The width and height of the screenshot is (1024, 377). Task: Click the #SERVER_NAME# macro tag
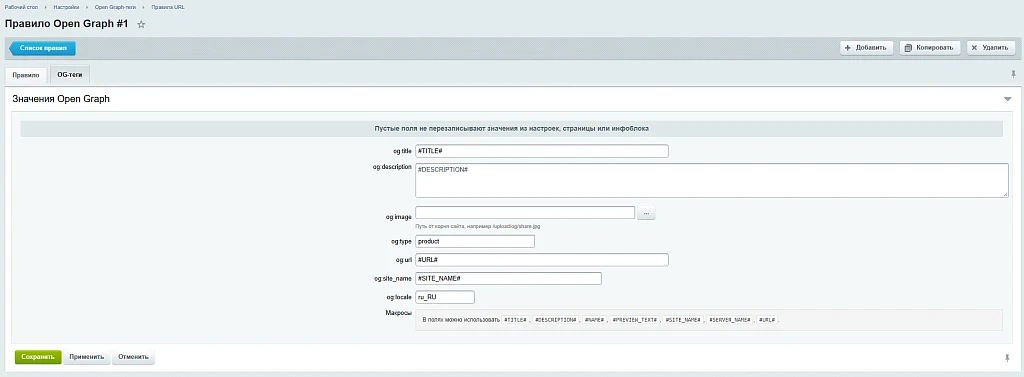(x=729, y=320)
